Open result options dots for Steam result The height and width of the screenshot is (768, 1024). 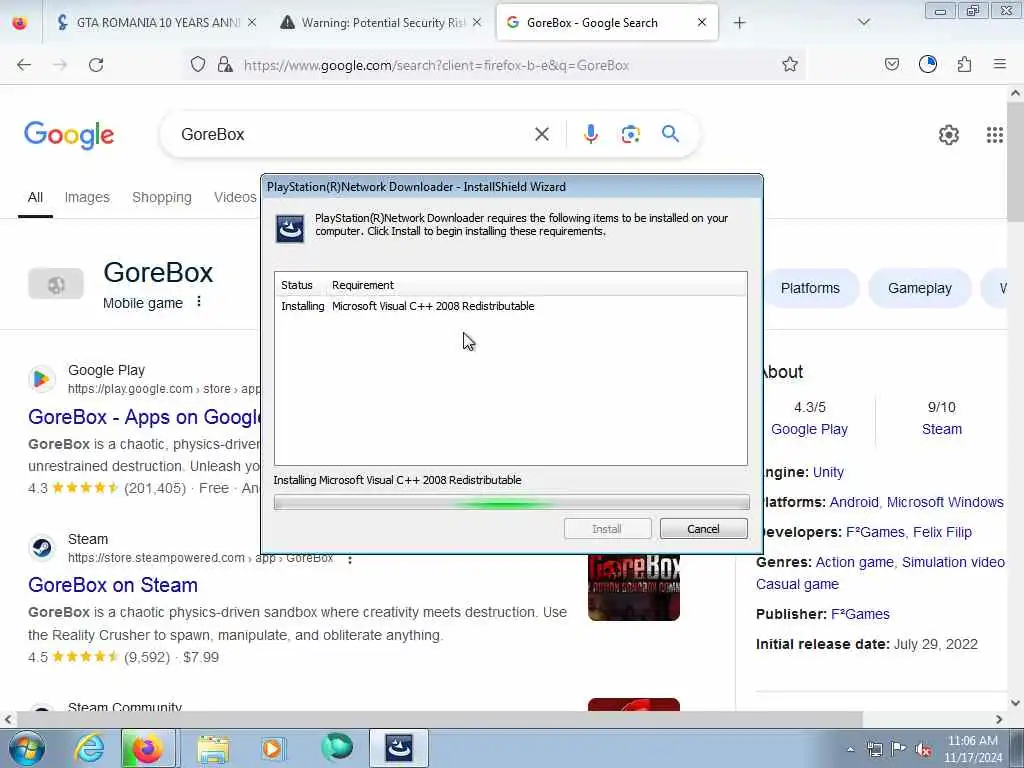(350, 560)
